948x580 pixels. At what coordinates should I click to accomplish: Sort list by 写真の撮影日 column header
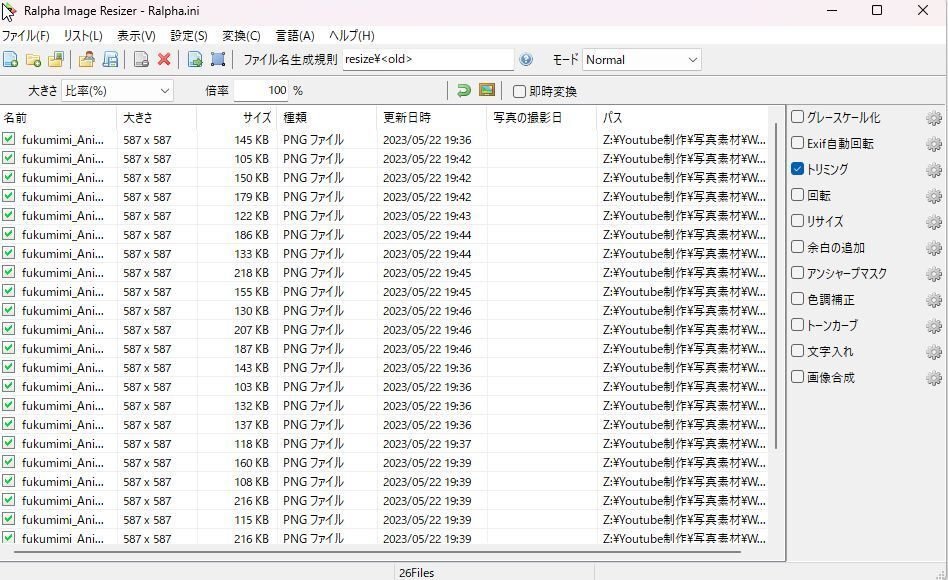[542, 117]
